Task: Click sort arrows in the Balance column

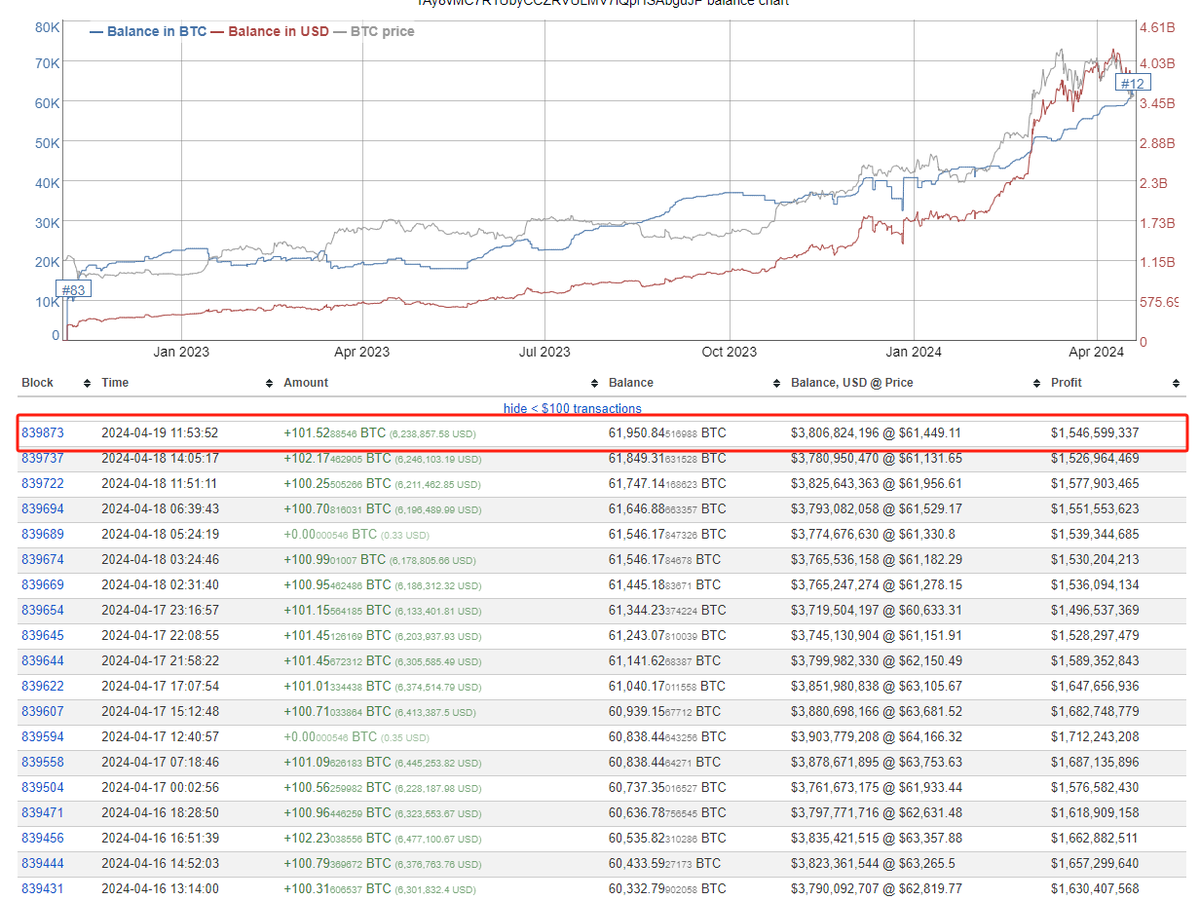Action: [x=776, y=383]
